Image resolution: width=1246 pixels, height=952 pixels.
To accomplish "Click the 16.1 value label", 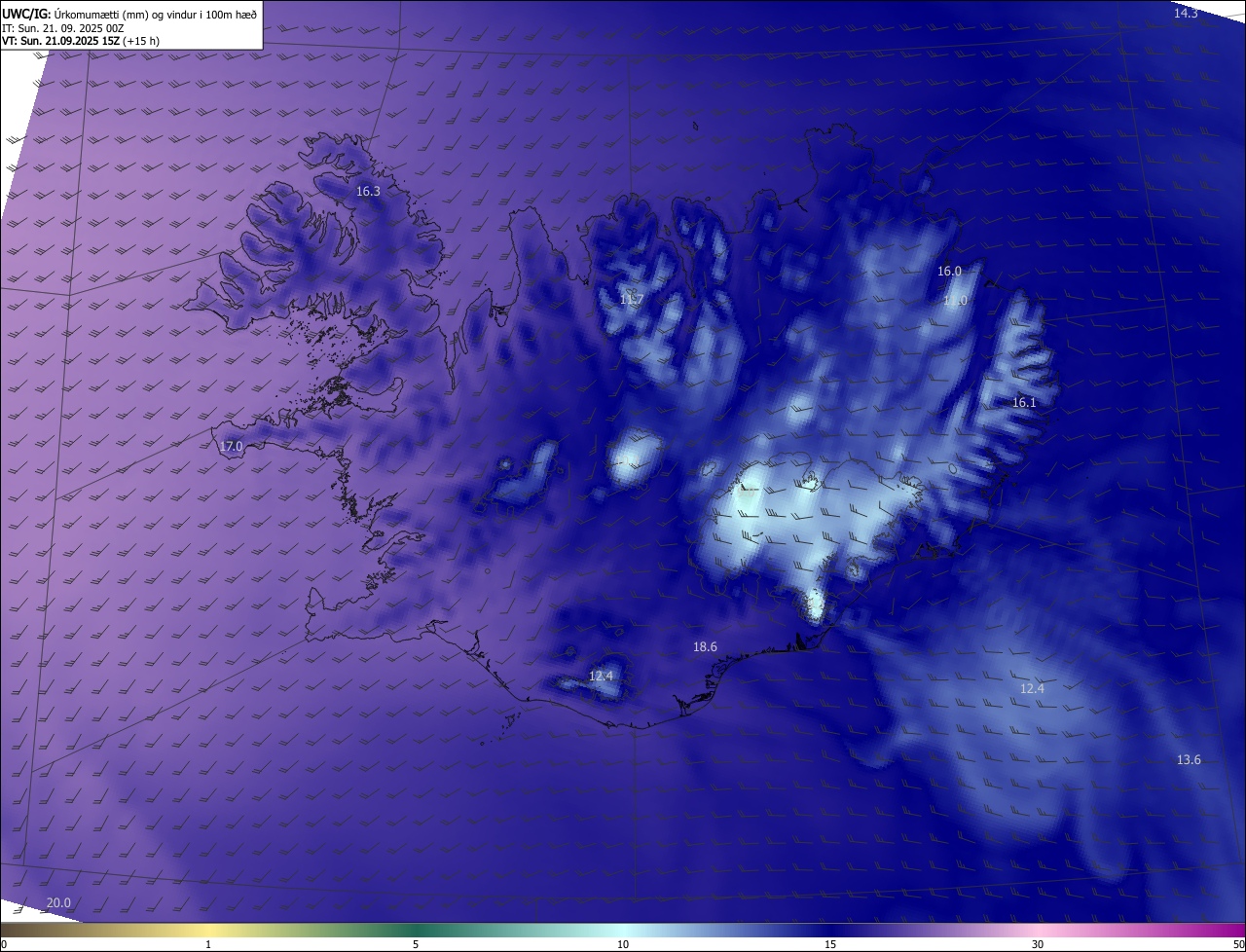I will 1024,402.
